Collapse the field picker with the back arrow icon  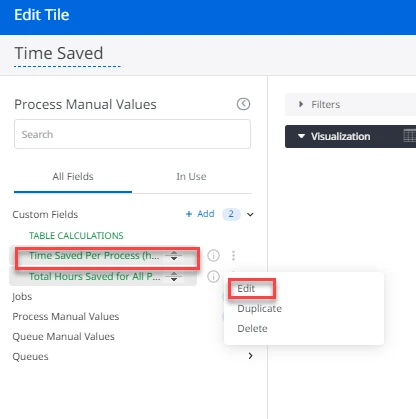tap(243, 104)
